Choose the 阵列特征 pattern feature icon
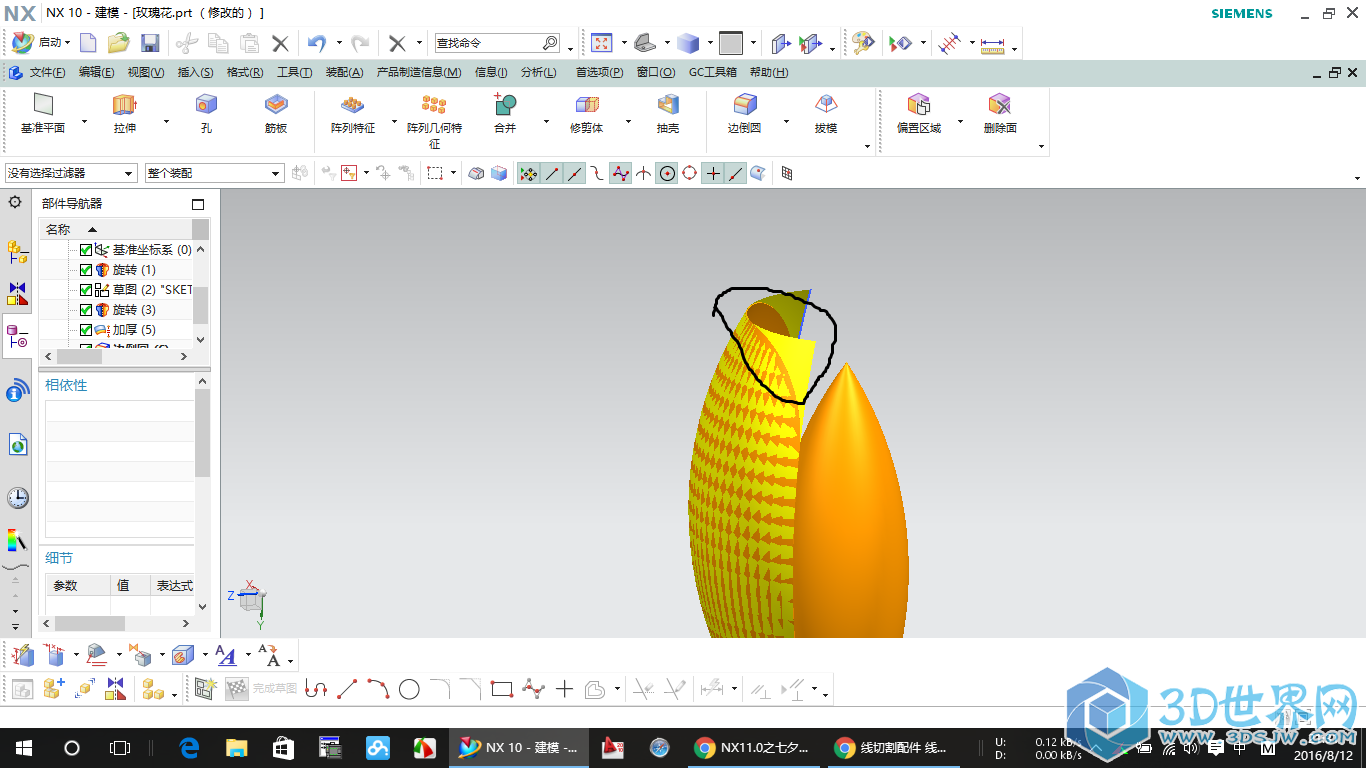 (x=352, y=104)
